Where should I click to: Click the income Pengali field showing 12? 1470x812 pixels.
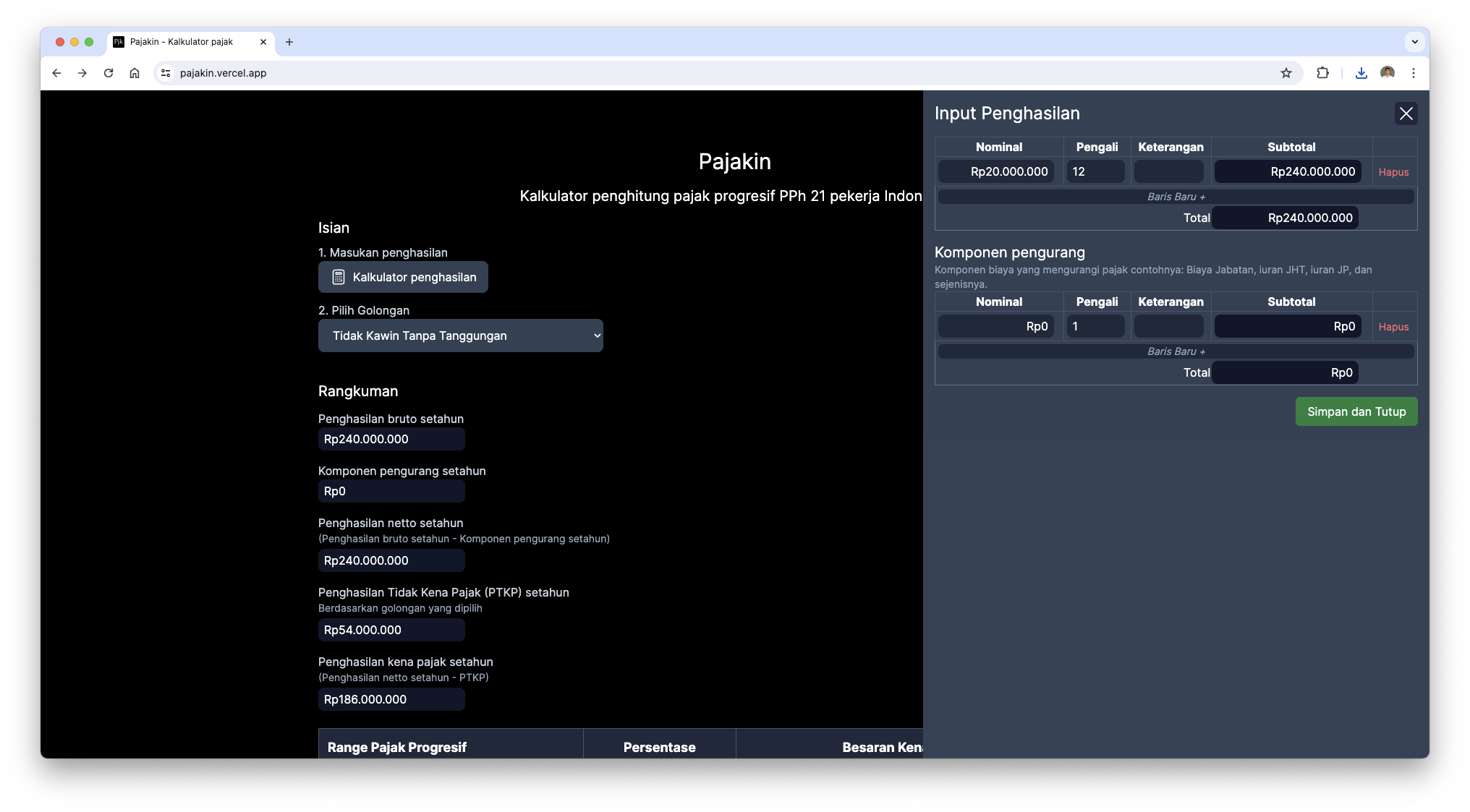(x=1095, y=171)
